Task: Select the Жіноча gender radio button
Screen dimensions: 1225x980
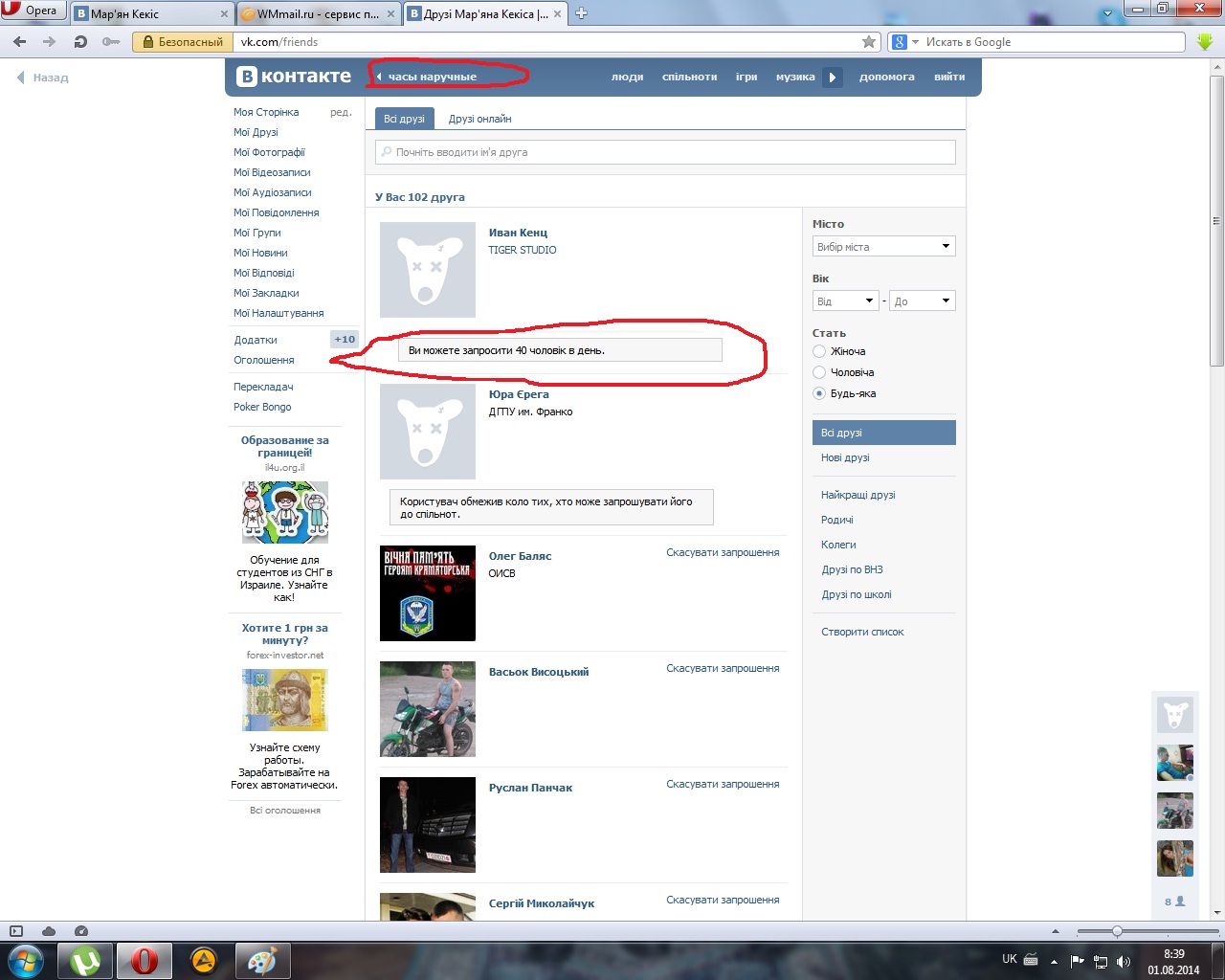Action: coord(819,351)
